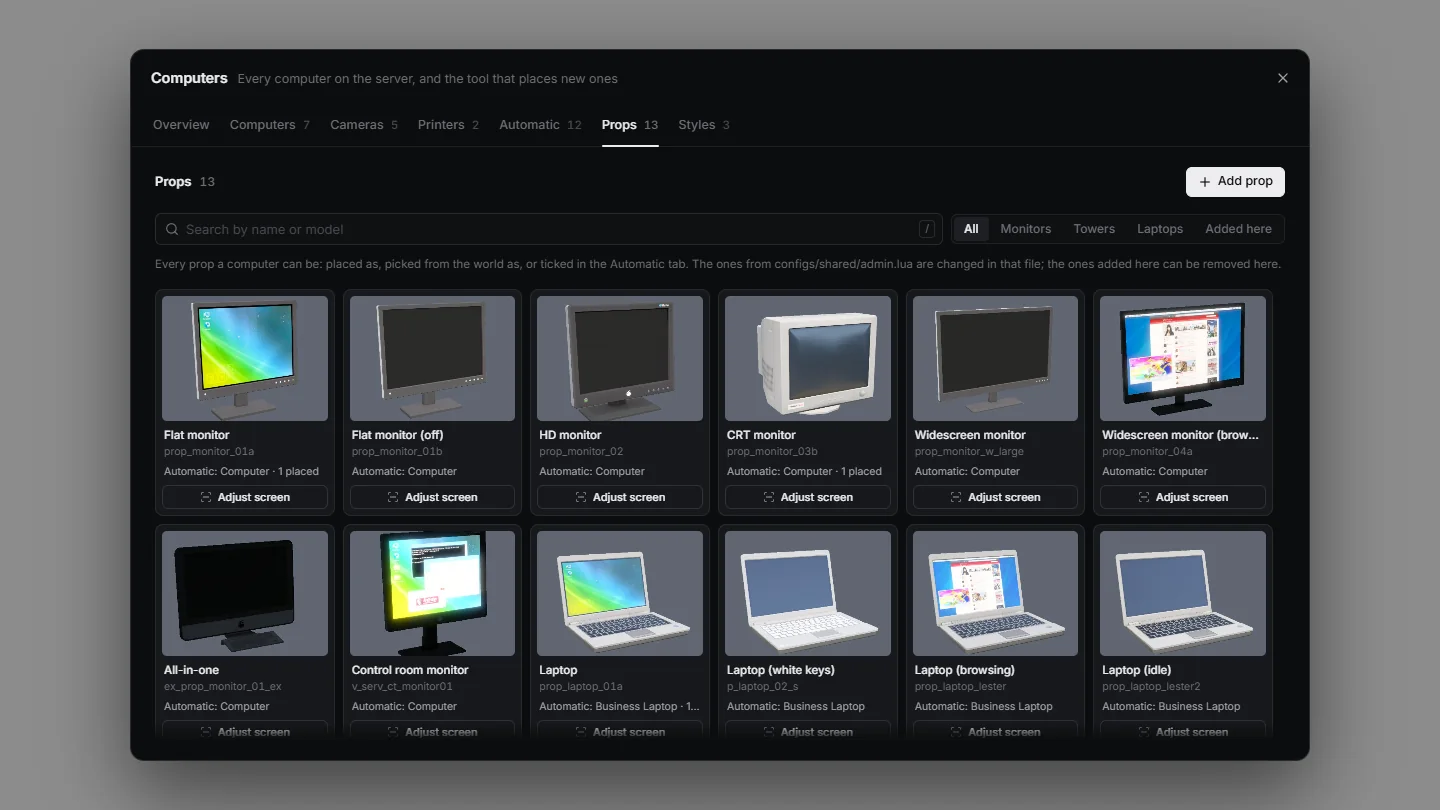The image size is (1440, 810).
Task: Select the ex_prop_monitor_01_ex model name
Action: click(223, 687)
